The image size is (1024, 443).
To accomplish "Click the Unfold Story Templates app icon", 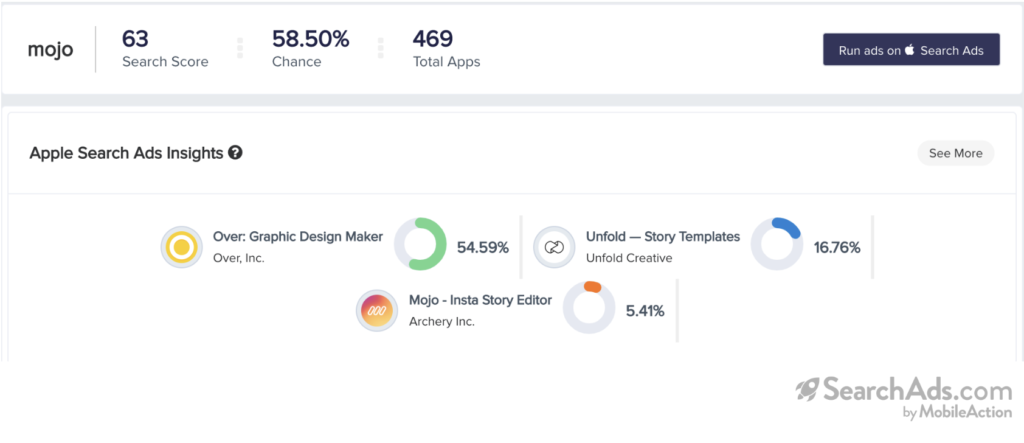I will (553, 247).
